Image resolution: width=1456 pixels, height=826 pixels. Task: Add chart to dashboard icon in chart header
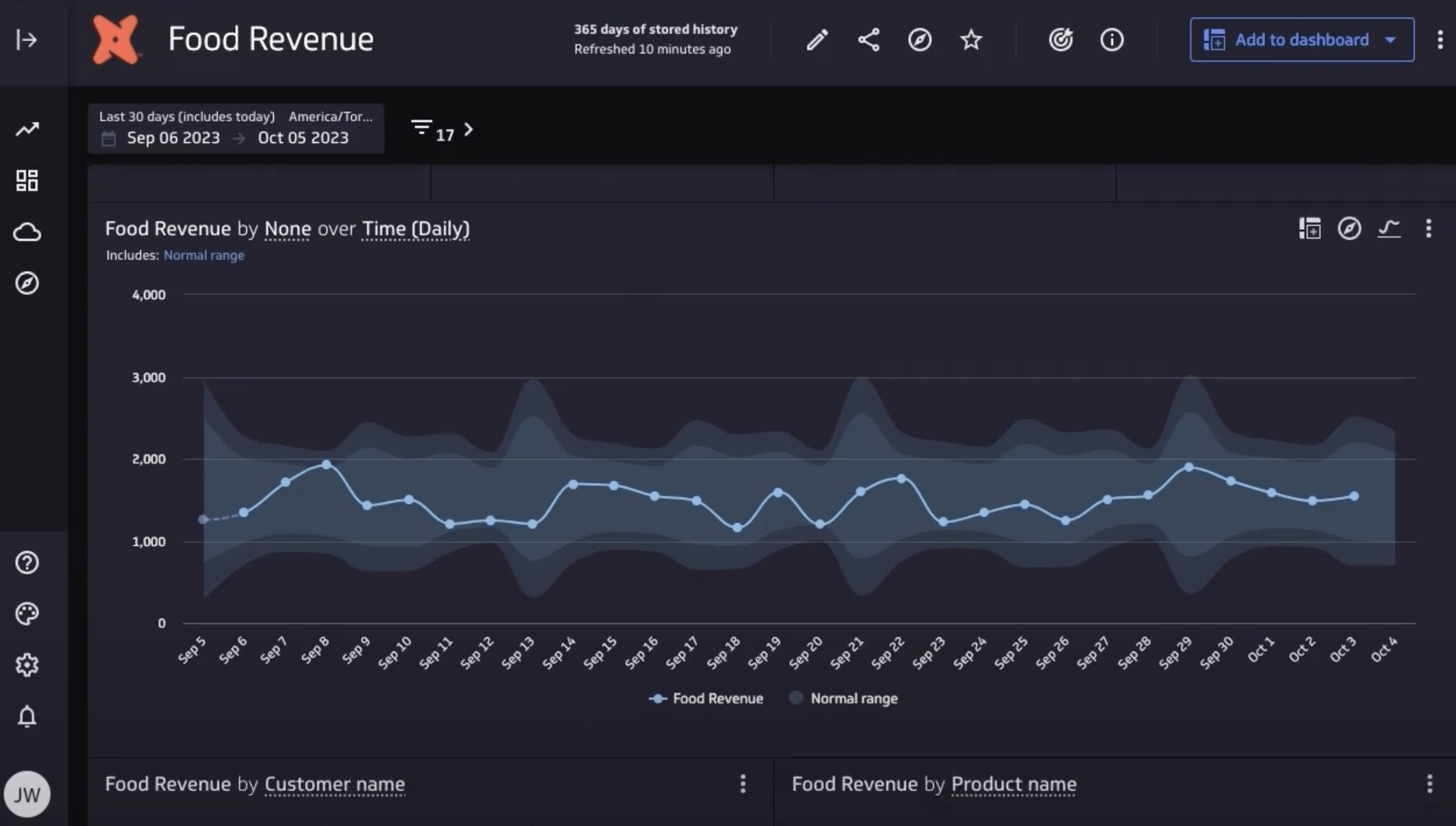[x=1310, y=228]
